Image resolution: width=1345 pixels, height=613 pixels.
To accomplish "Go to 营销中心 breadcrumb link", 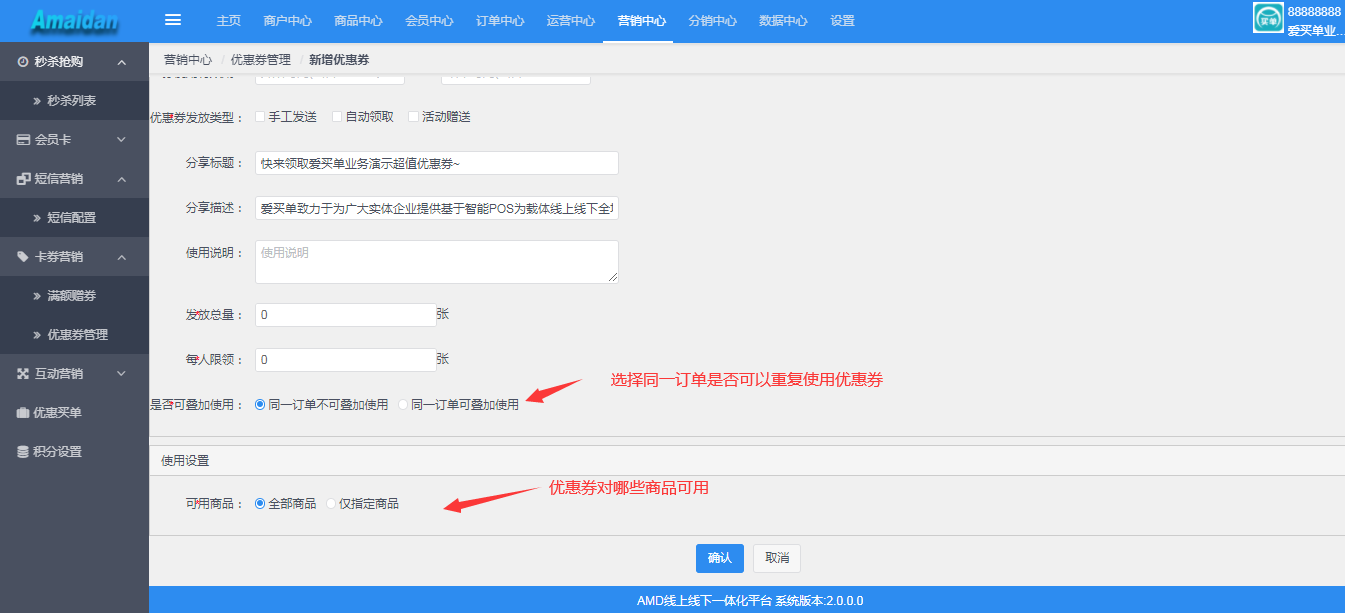I will coord(188,60).
